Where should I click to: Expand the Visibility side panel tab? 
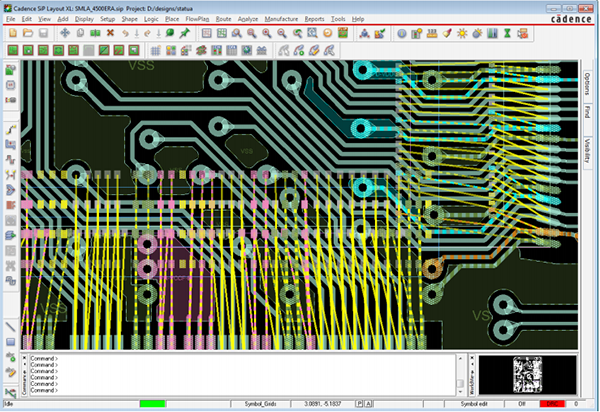[587, 150]
